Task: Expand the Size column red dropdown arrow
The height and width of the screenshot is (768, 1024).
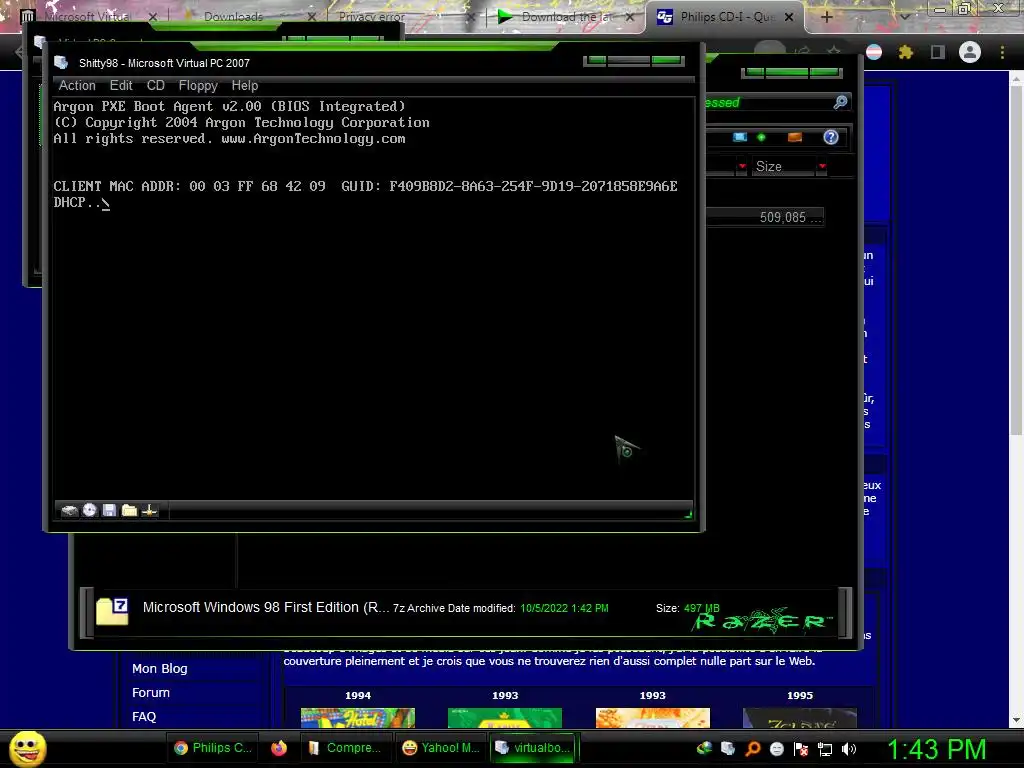Action: click(822, 167)
